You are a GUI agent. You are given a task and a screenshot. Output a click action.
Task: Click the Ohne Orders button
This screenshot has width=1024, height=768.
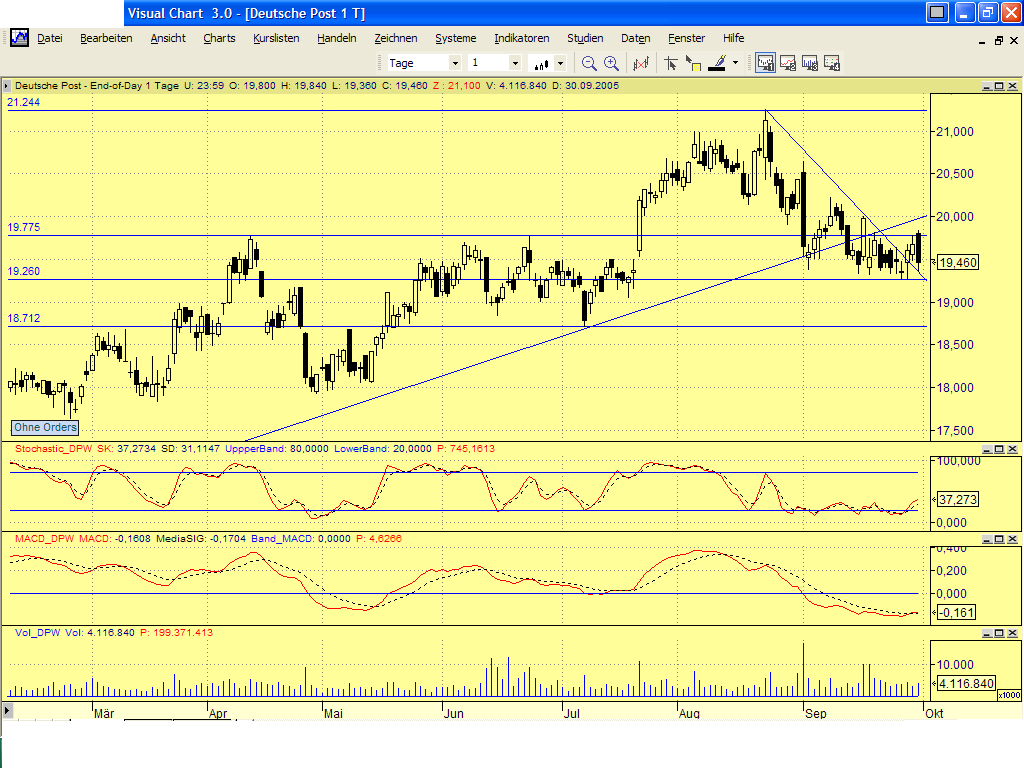pos(44,427)
